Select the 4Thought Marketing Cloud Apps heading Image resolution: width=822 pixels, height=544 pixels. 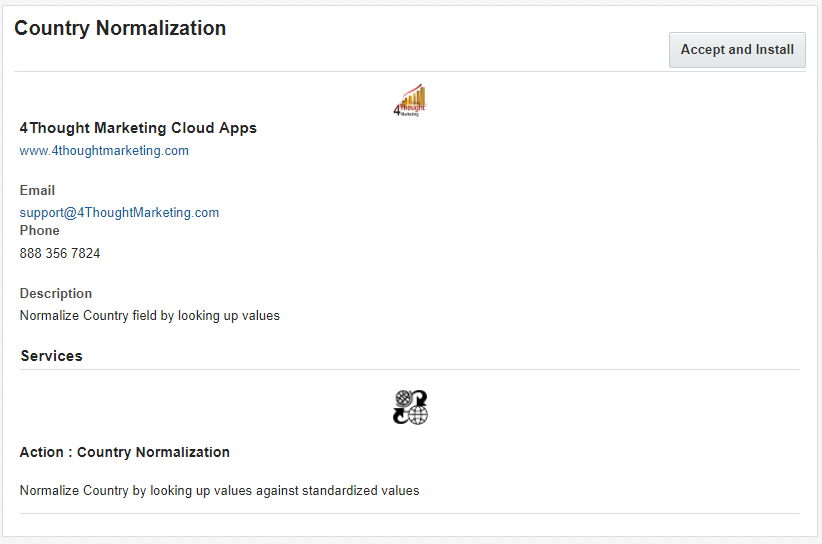point(138,128)
